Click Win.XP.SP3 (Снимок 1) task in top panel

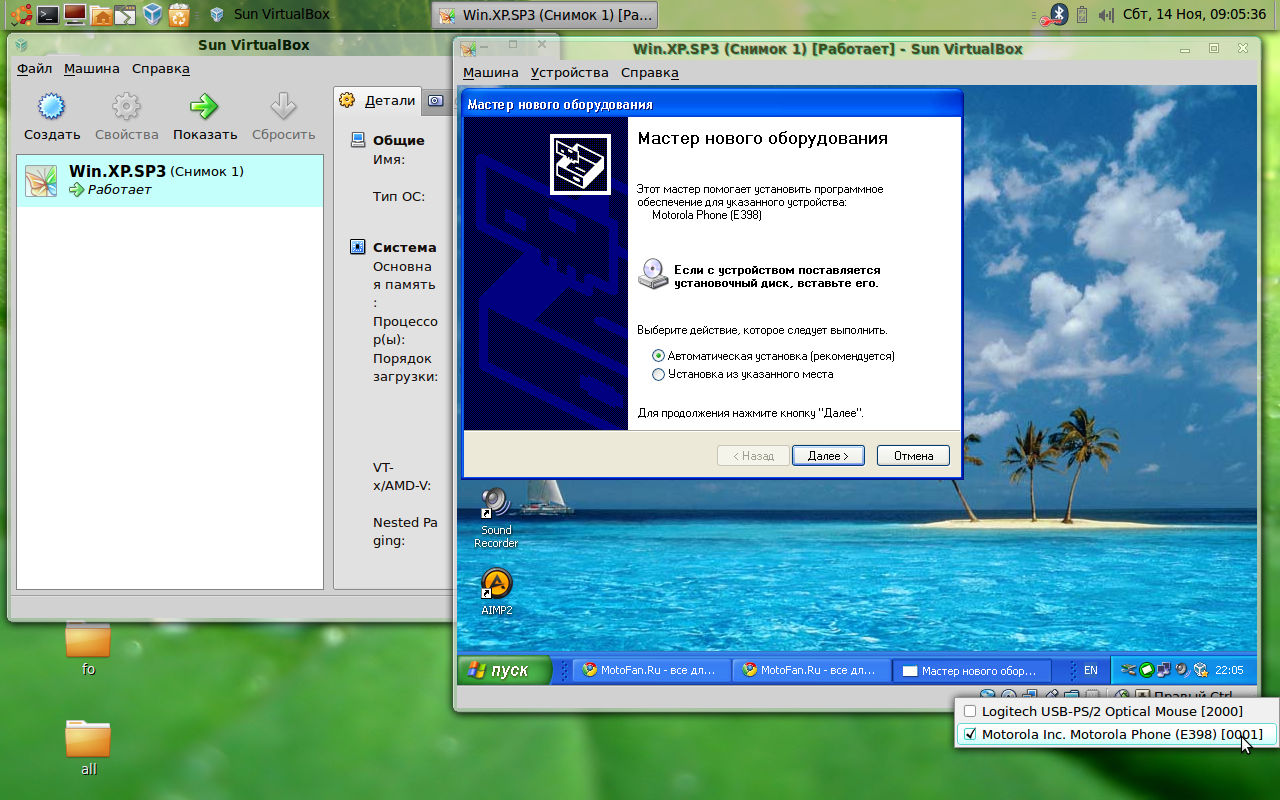tap(547, 15)
